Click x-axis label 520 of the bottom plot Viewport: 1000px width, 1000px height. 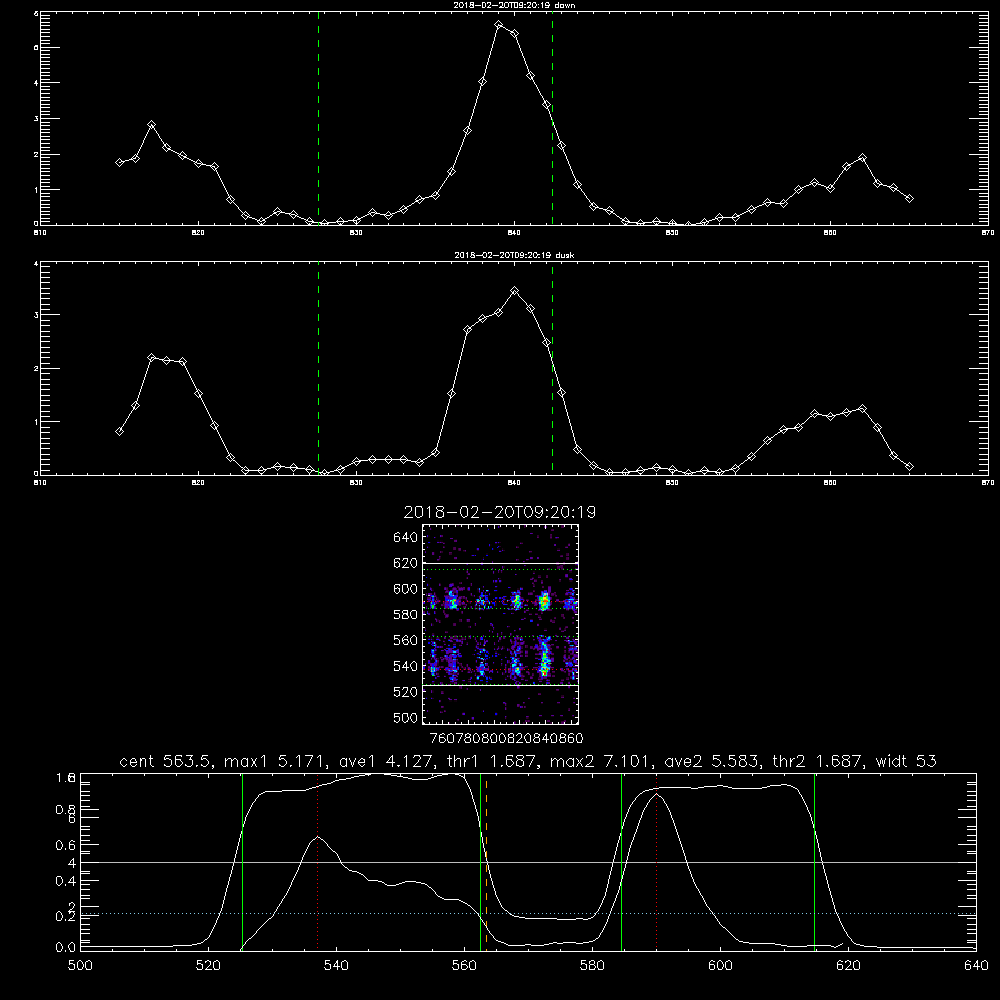[x=208, y=966]
